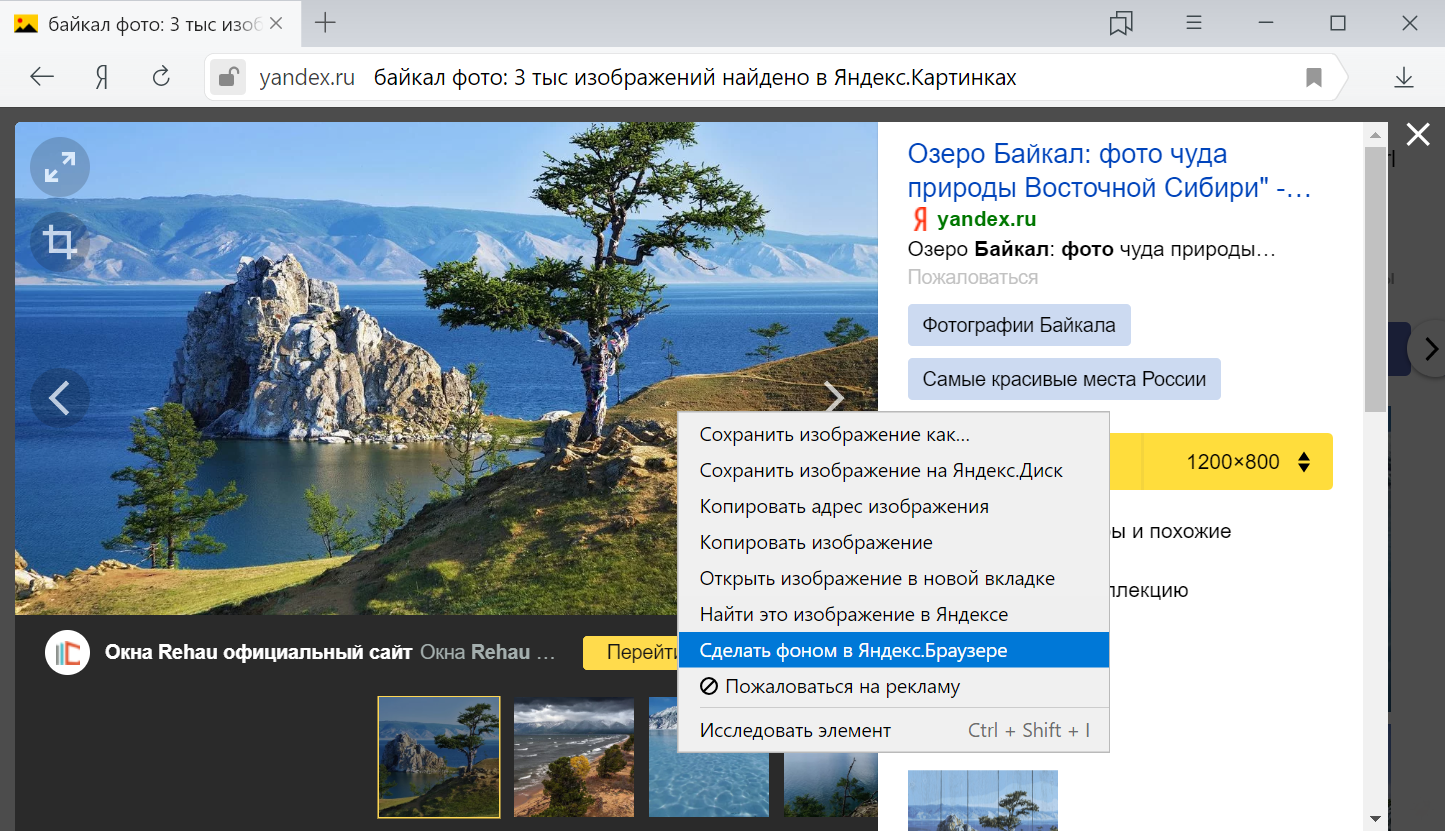Click the fullscreen expand icon on image
Screen dimensions: 1445x831
coord(60,166)
